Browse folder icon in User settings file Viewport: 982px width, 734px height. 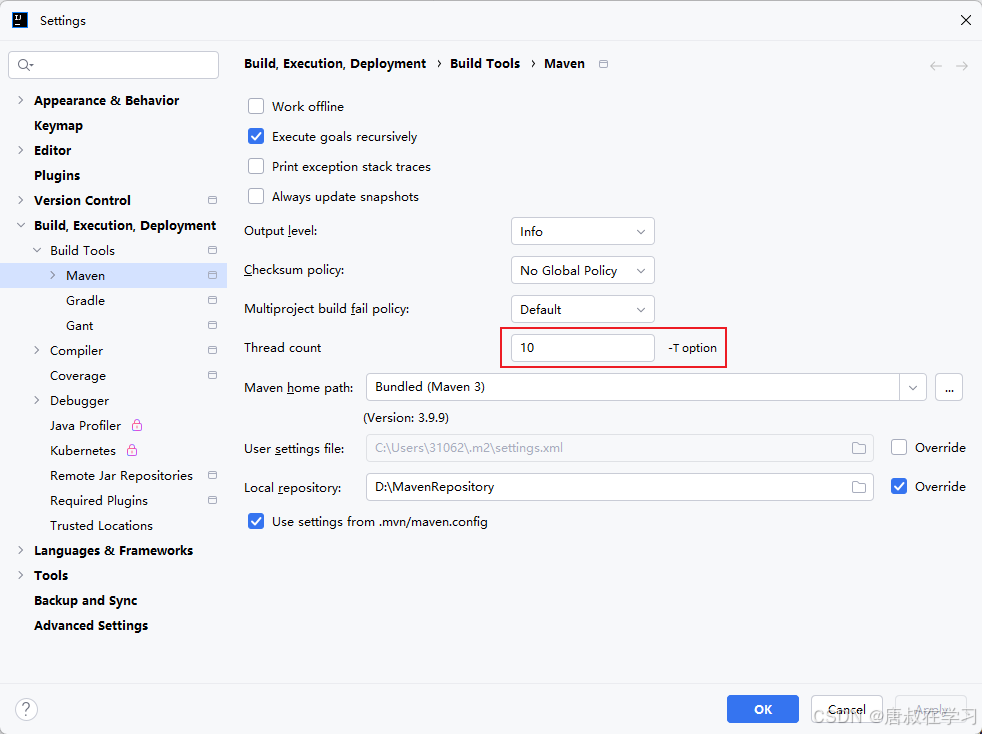tap(859, 448)
